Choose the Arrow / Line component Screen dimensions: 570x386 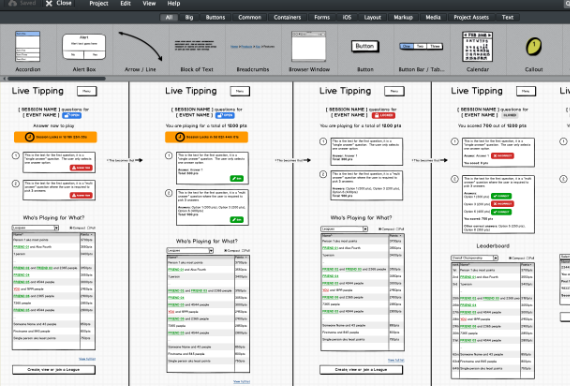point(140,46)
